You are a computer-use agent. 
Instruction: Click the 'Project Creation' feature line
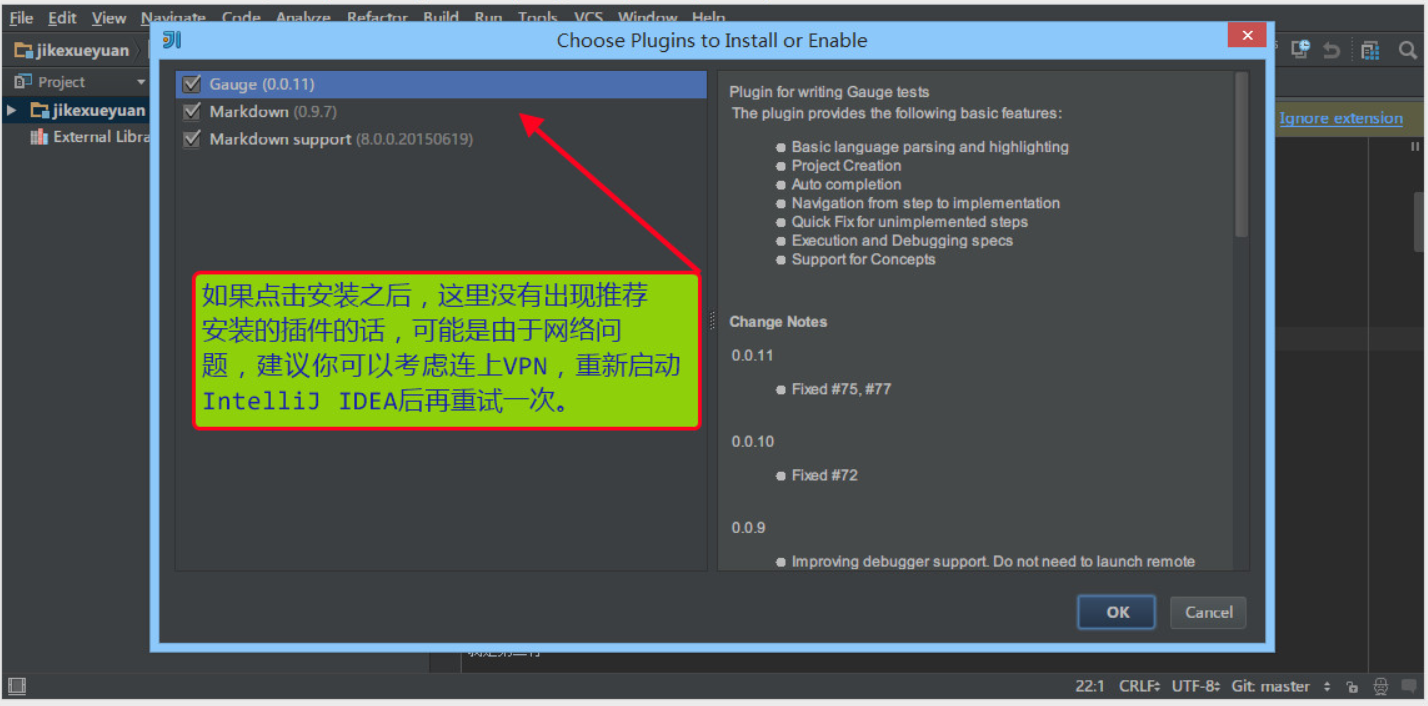846,166
